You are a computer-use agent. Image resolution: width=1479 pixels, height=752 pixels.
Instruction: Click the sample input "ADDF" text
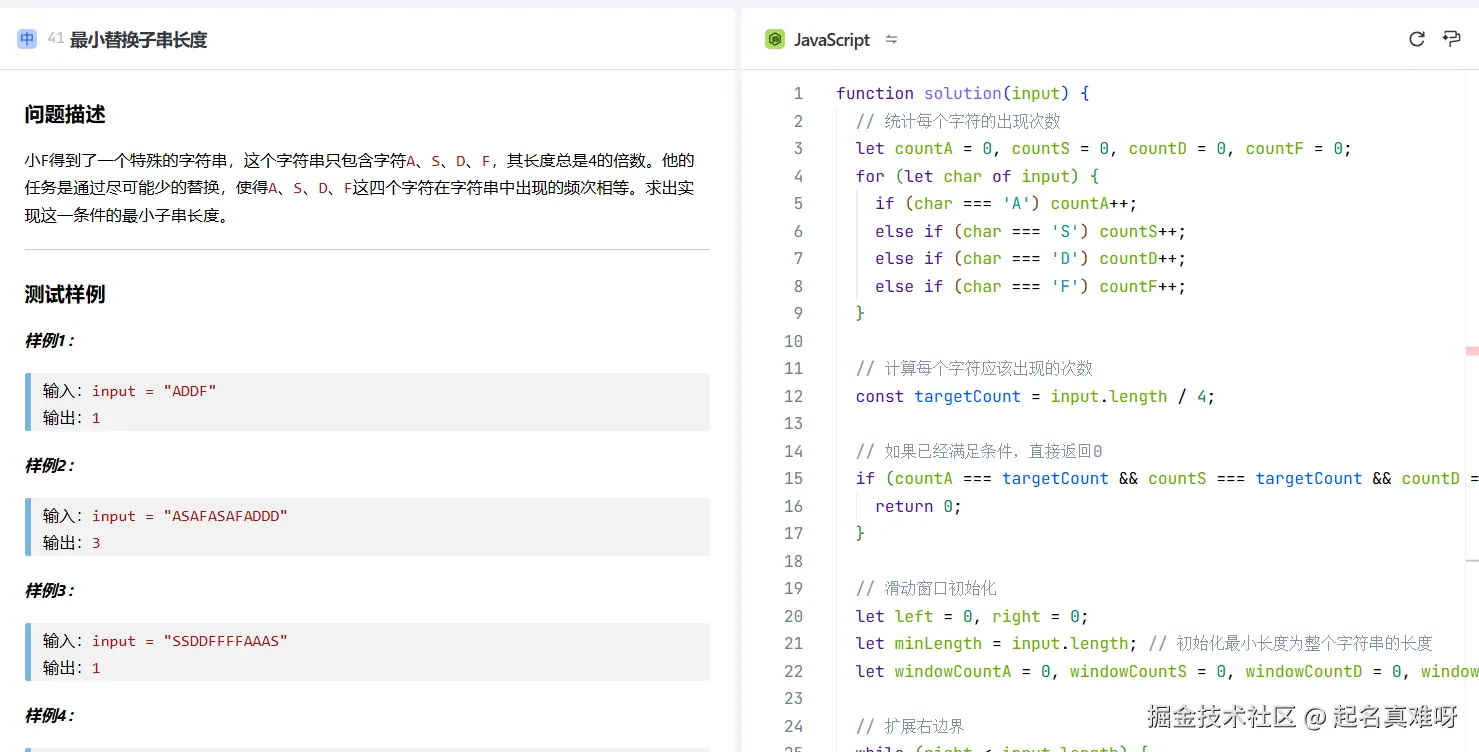point(189,391)
